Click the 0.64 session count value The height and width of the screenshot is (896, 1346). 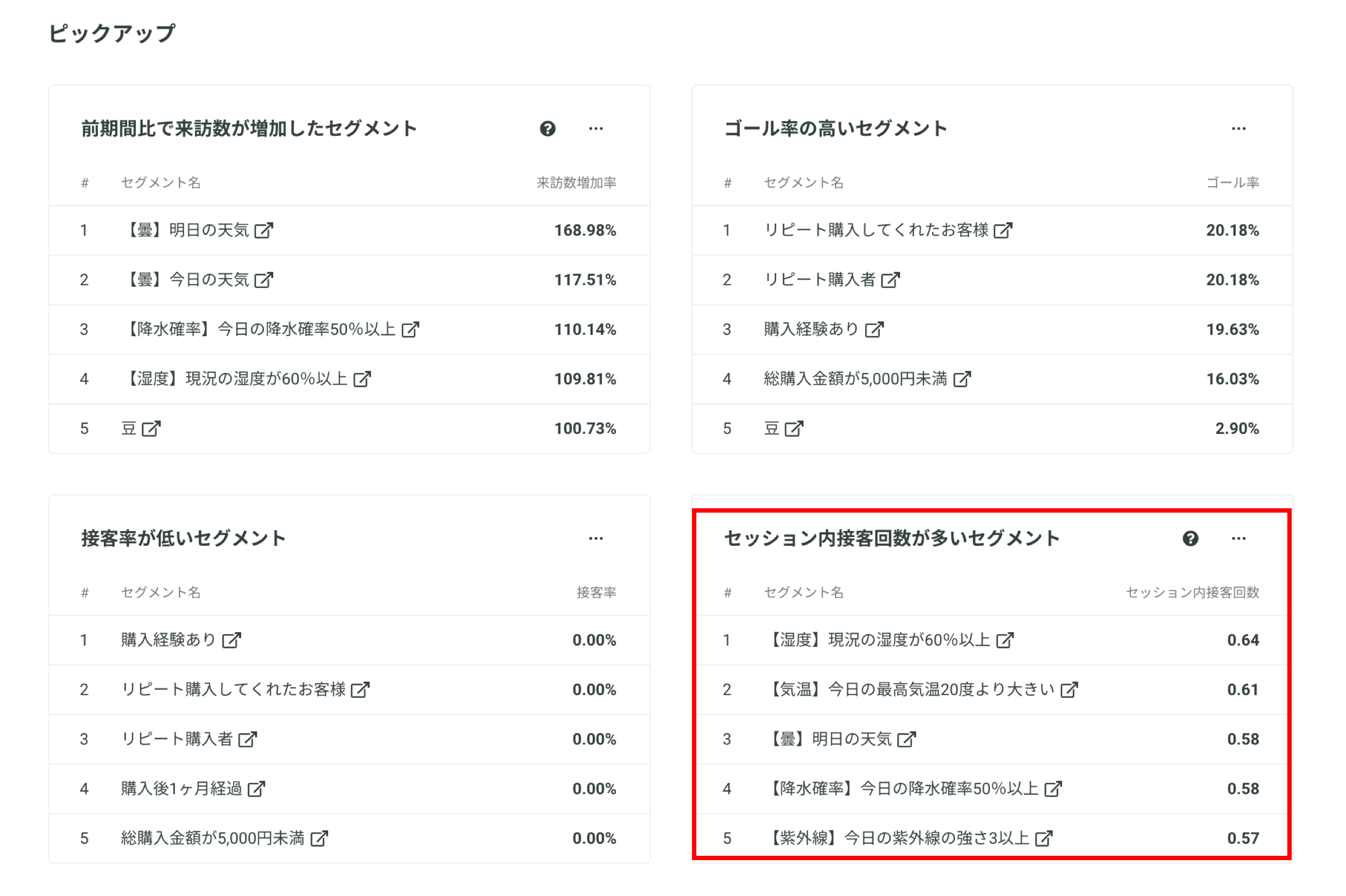click(x=1243, y=640)
